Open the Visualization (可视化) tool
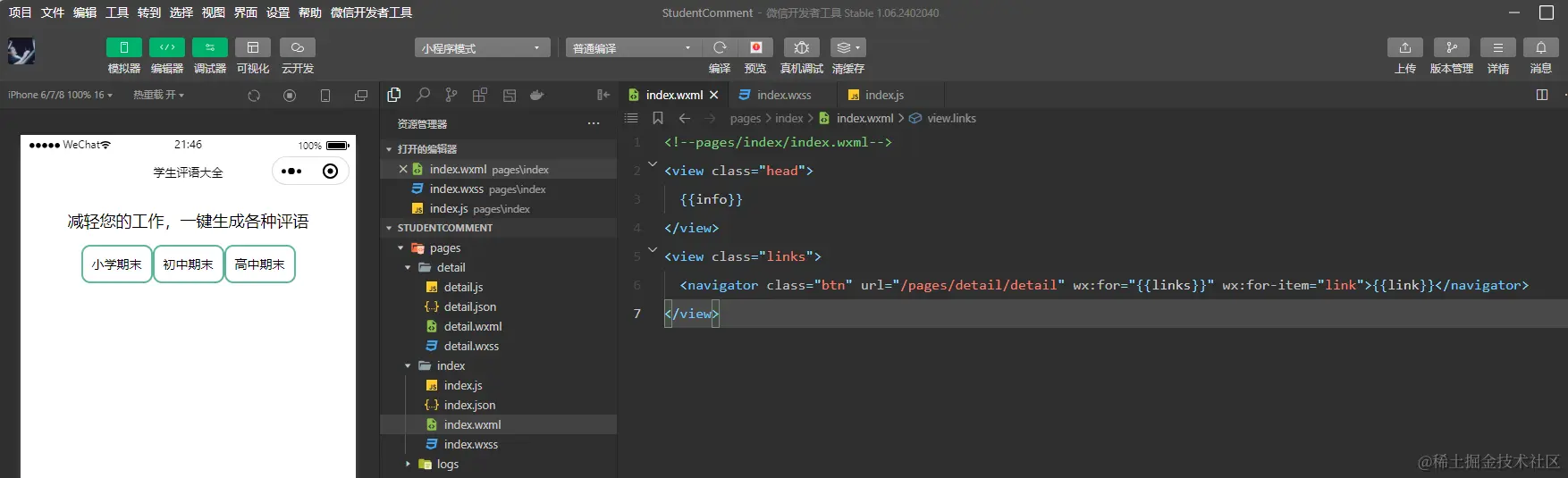This screenshot has height=478, width=1568. coord(253,47)
